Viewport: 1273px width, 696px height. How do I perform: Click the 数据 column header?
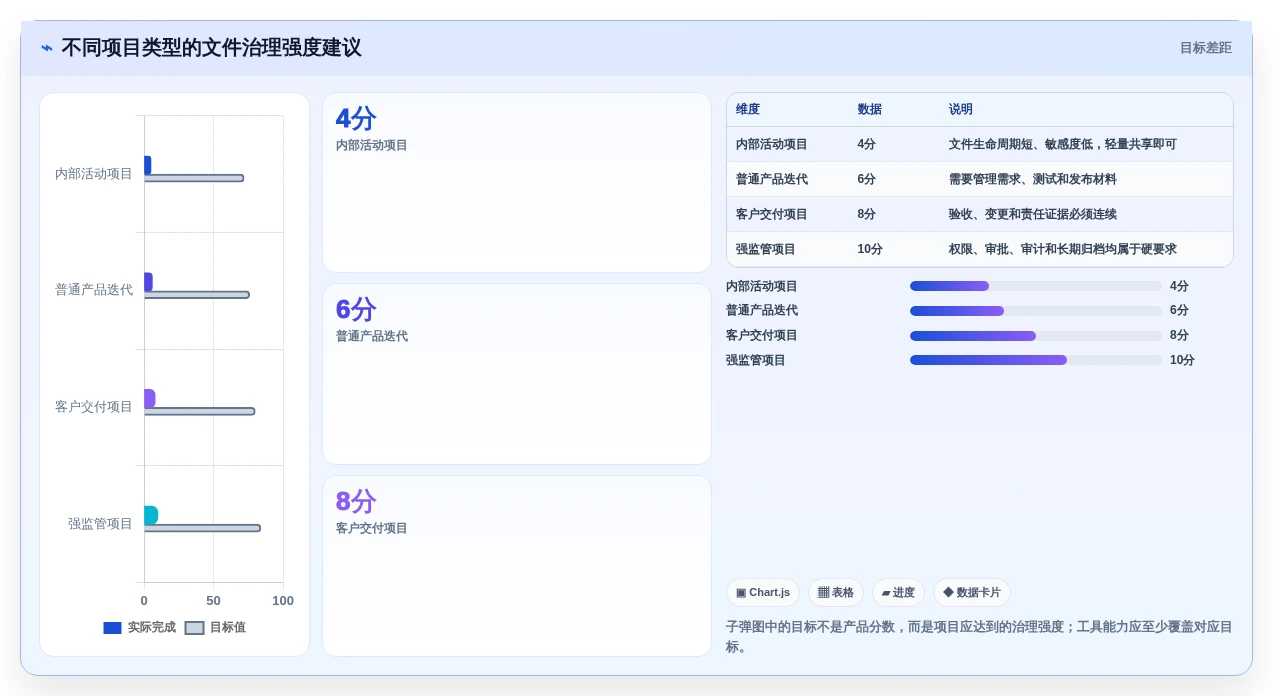pyautogui.click(x=869, y=110)
